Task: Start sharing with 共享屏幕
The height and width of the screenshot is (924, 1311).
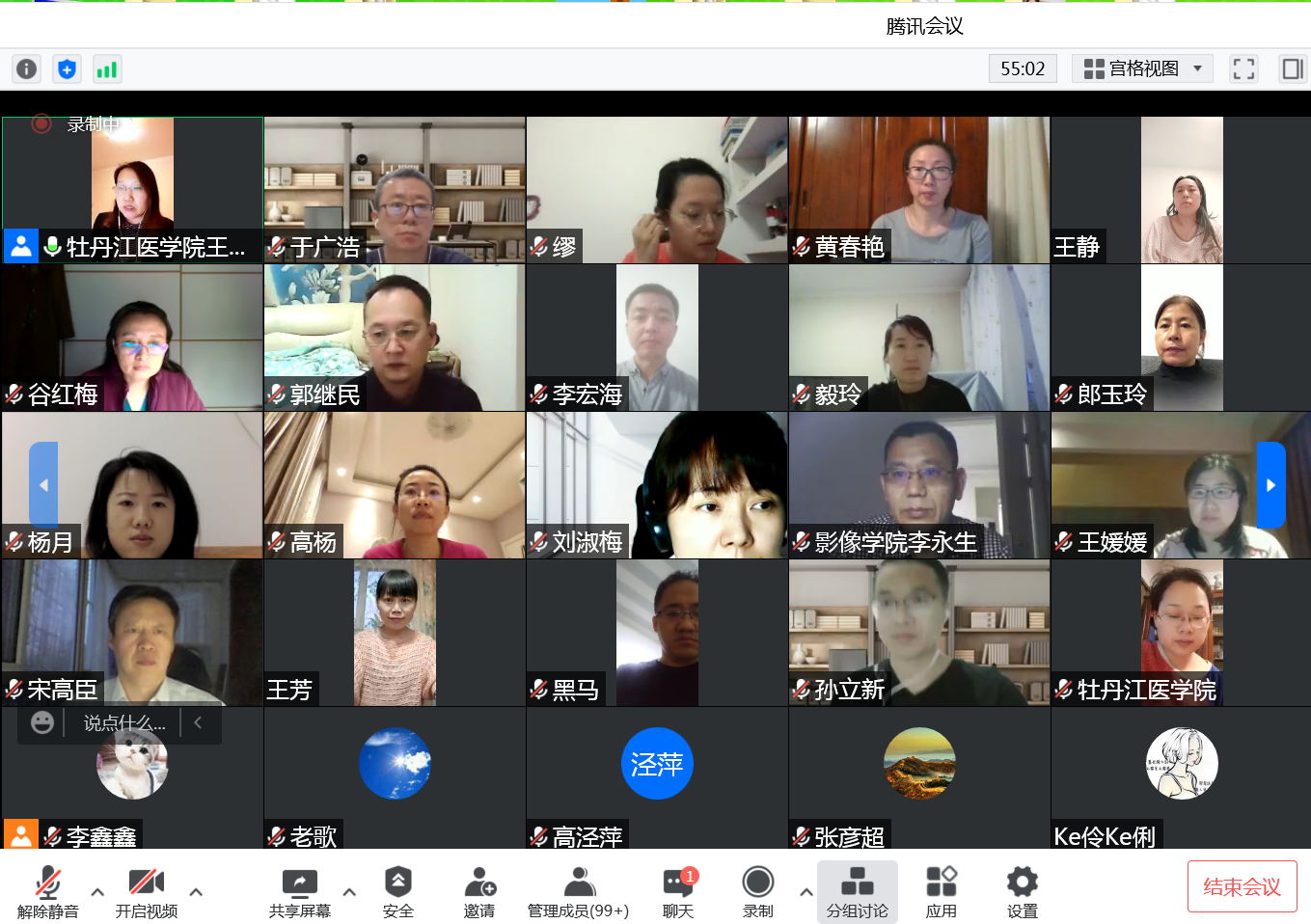Action: point(300,892)
